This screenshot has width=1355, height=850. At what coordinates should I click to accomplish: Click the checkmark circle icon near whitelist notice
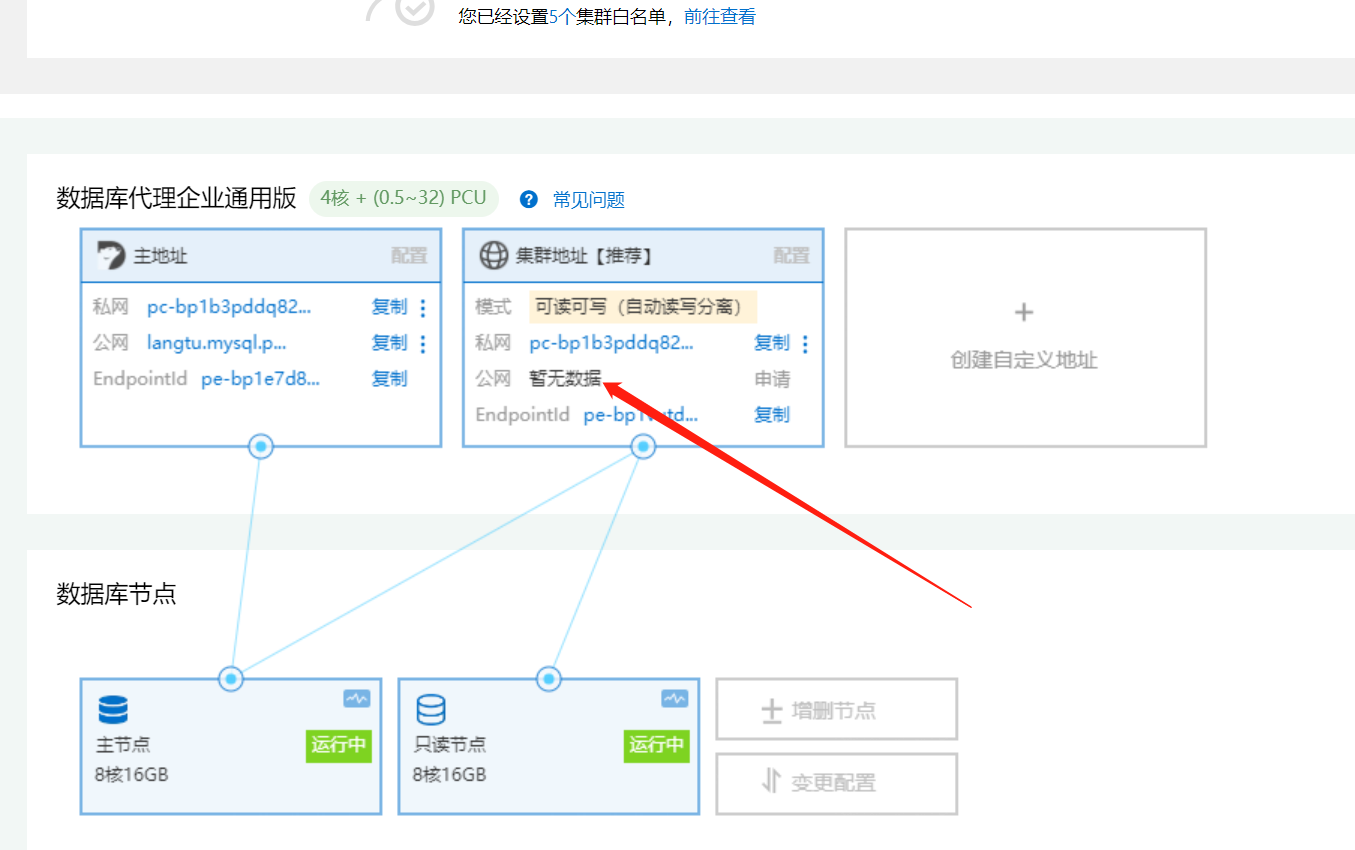[414, 10]
